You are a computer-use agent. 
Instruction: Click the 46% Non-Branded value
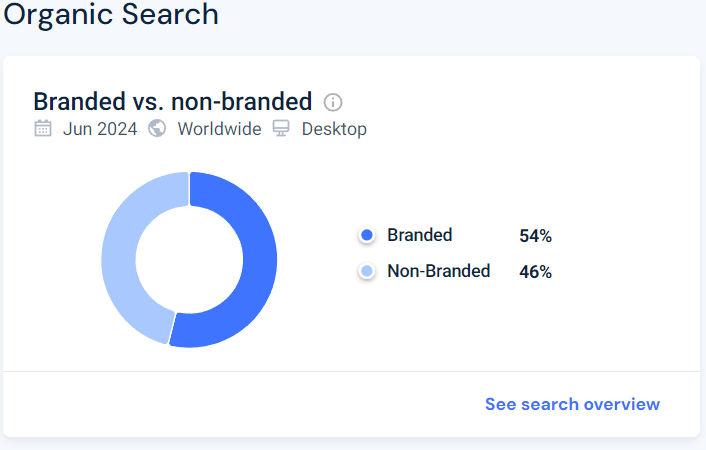point(535,272)
